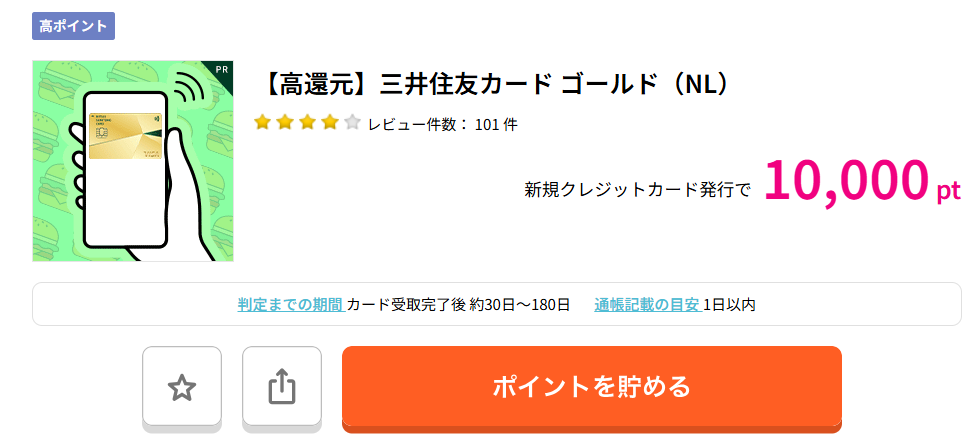Viewport: 963px width, 442px height.
Task: Click the contactless wave symbol in image
Action: click(x=190, y=88)
